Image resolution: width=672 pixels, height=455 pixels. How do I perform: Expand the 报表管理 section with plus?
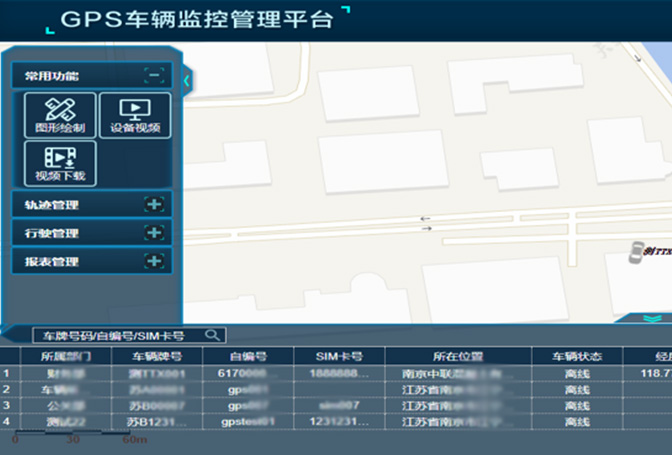tap(153, 262)
